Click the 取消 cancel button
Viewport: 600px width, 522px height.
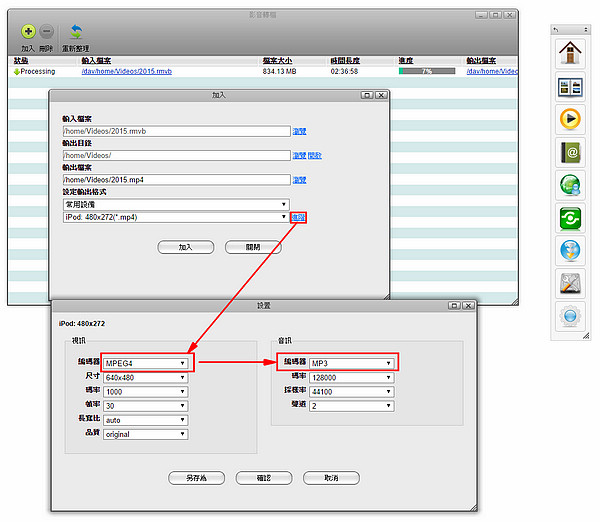pyautogui.click(x=331, y=478)
